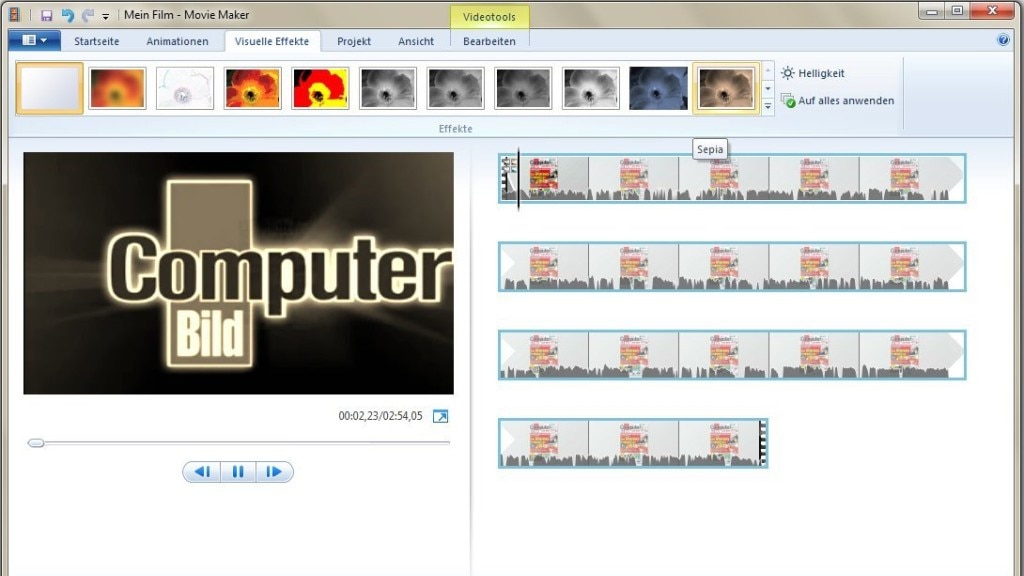
Task: Open the Bearbeiten tab under Videotools
Action: pos(489,41)
